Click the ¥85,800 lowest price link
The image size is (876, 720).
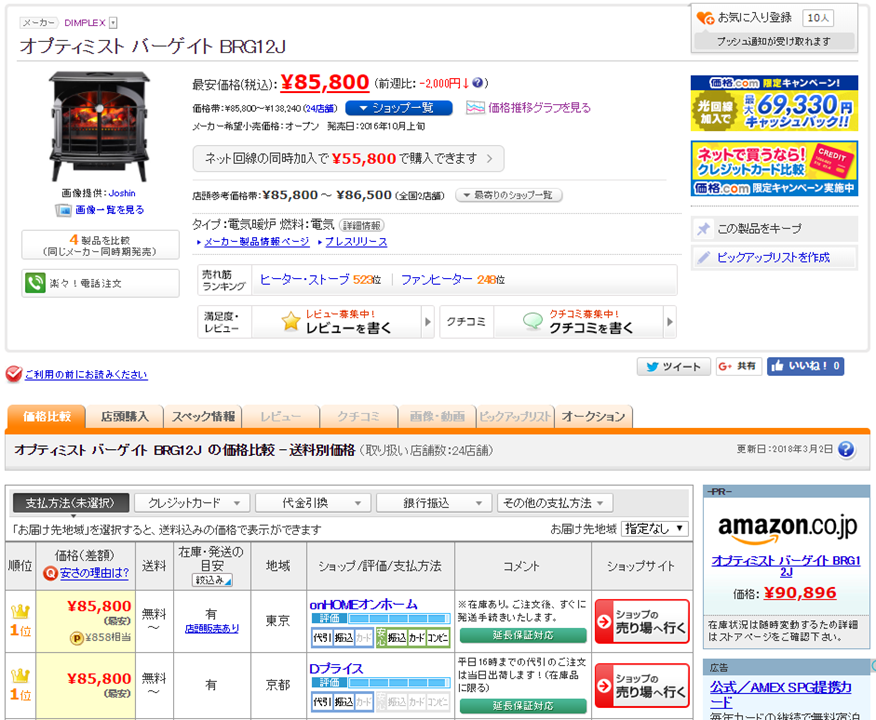click(325, 82)
